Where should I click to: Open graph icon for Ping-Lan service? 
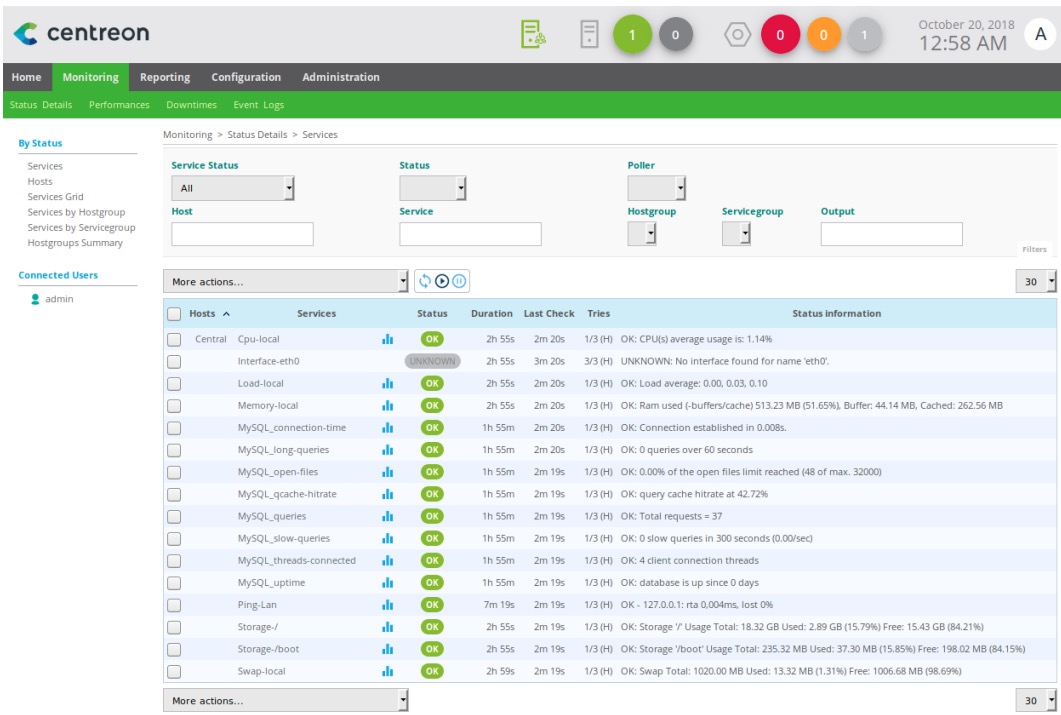[x=388, y=605]
